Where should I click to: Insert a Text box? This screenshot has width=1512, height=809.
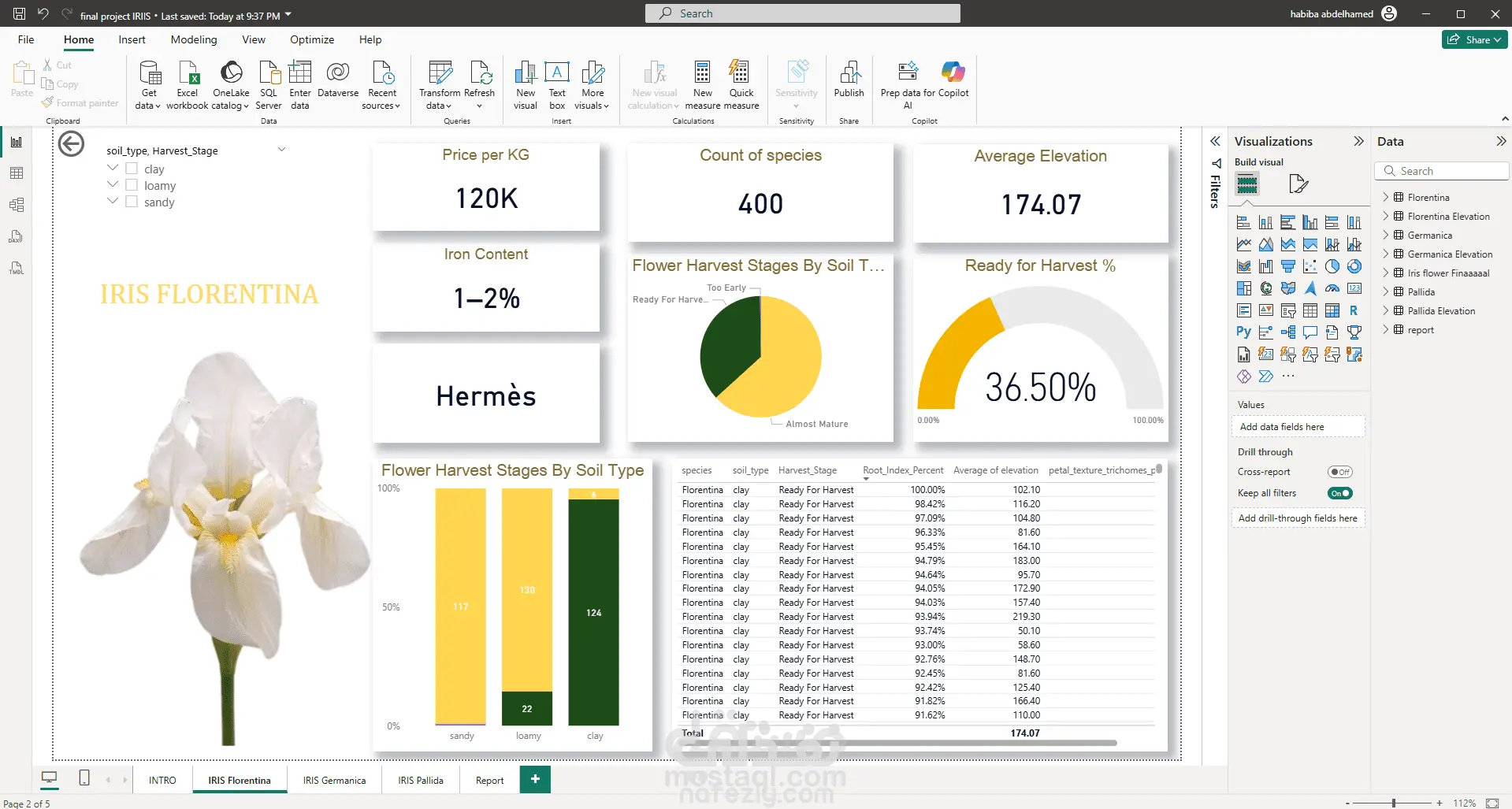point(557,84)
